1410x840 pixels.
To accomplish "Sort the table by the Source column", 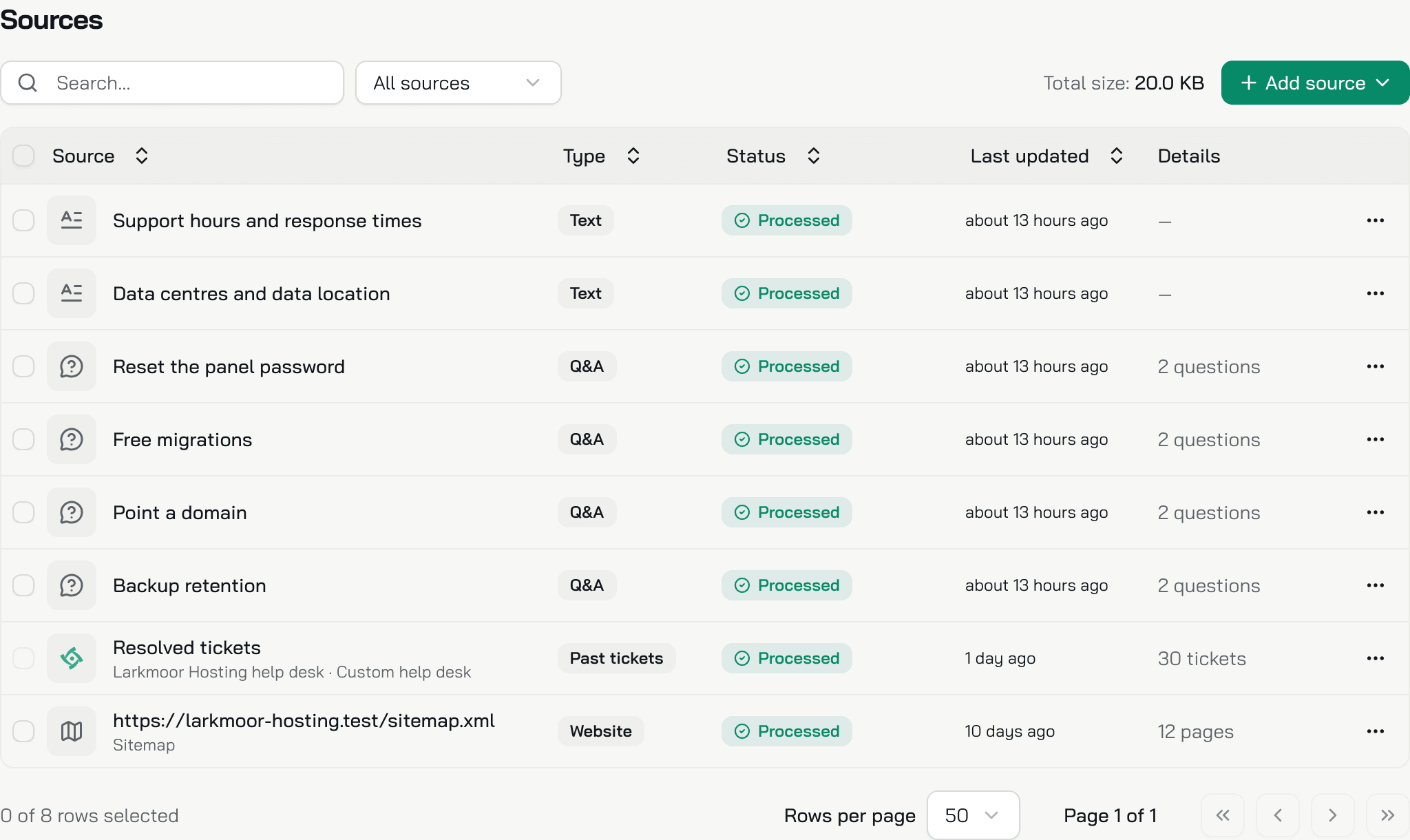I will point(101,156).
